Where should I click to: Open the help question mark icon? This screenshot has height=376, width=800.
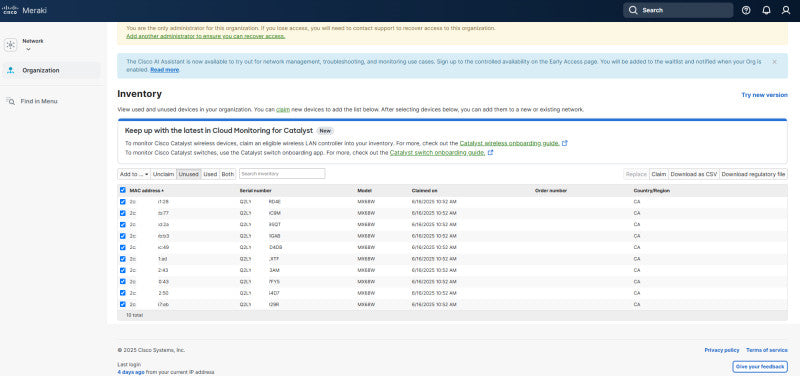pos(746,10)
